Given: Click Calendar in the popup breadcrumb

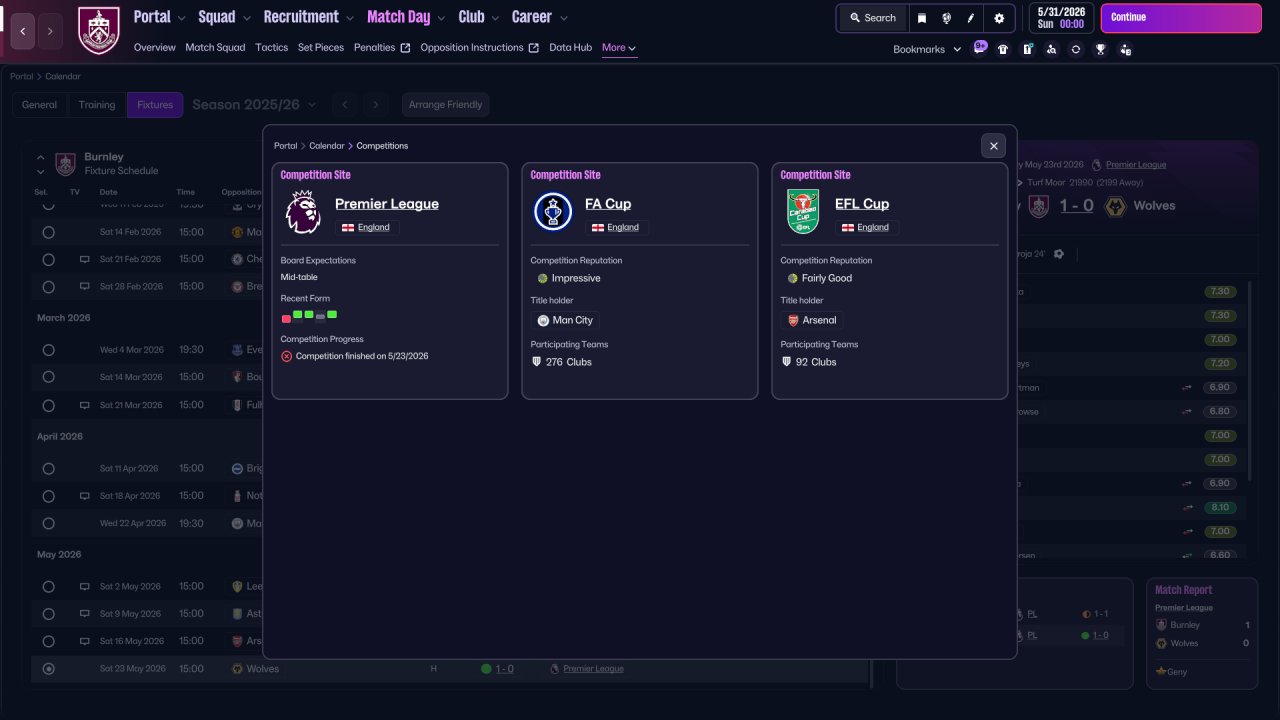Looking at the screenshot, I should (x=327, y=146).
